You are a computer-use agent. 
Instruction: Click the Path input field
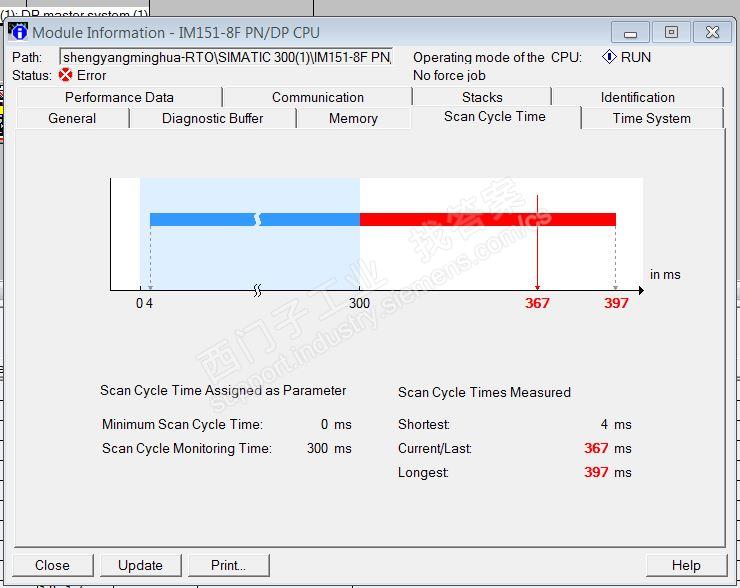coord(226,57)
